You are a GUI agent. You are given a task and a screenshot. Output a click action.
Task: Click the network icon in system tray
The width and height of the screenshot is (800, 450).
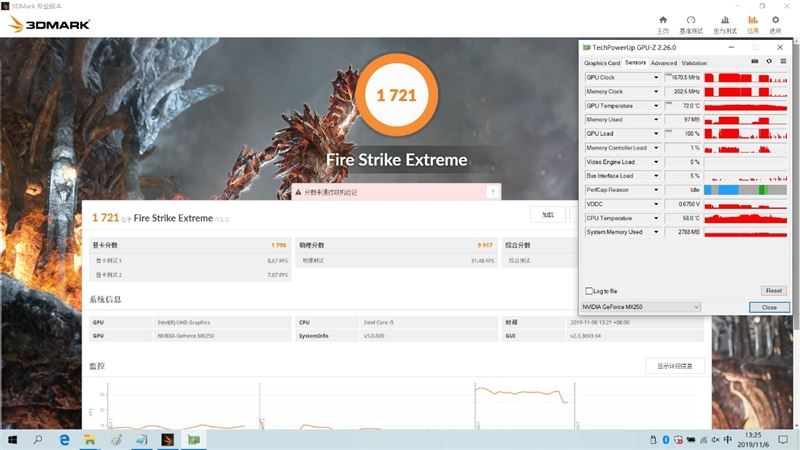tap(704, 439)
